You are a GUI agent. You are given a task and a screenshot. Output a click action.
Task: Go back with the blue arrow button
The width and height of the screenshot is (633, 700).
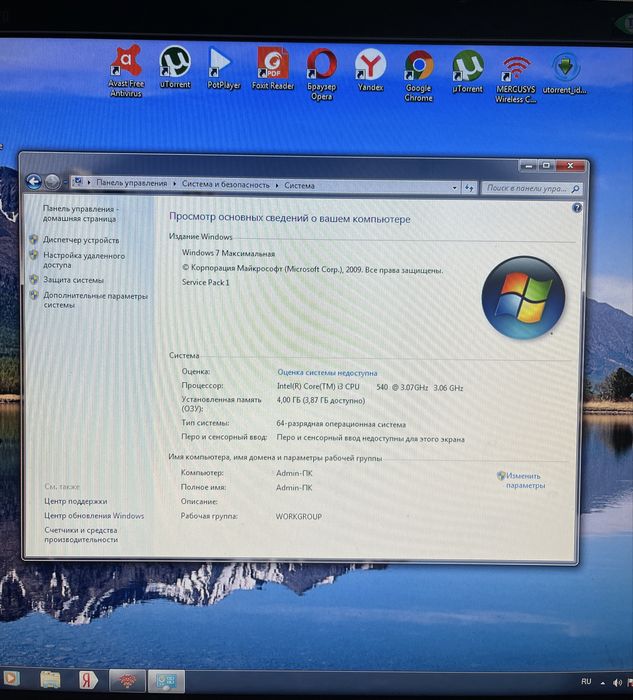[x=33, y=182]
